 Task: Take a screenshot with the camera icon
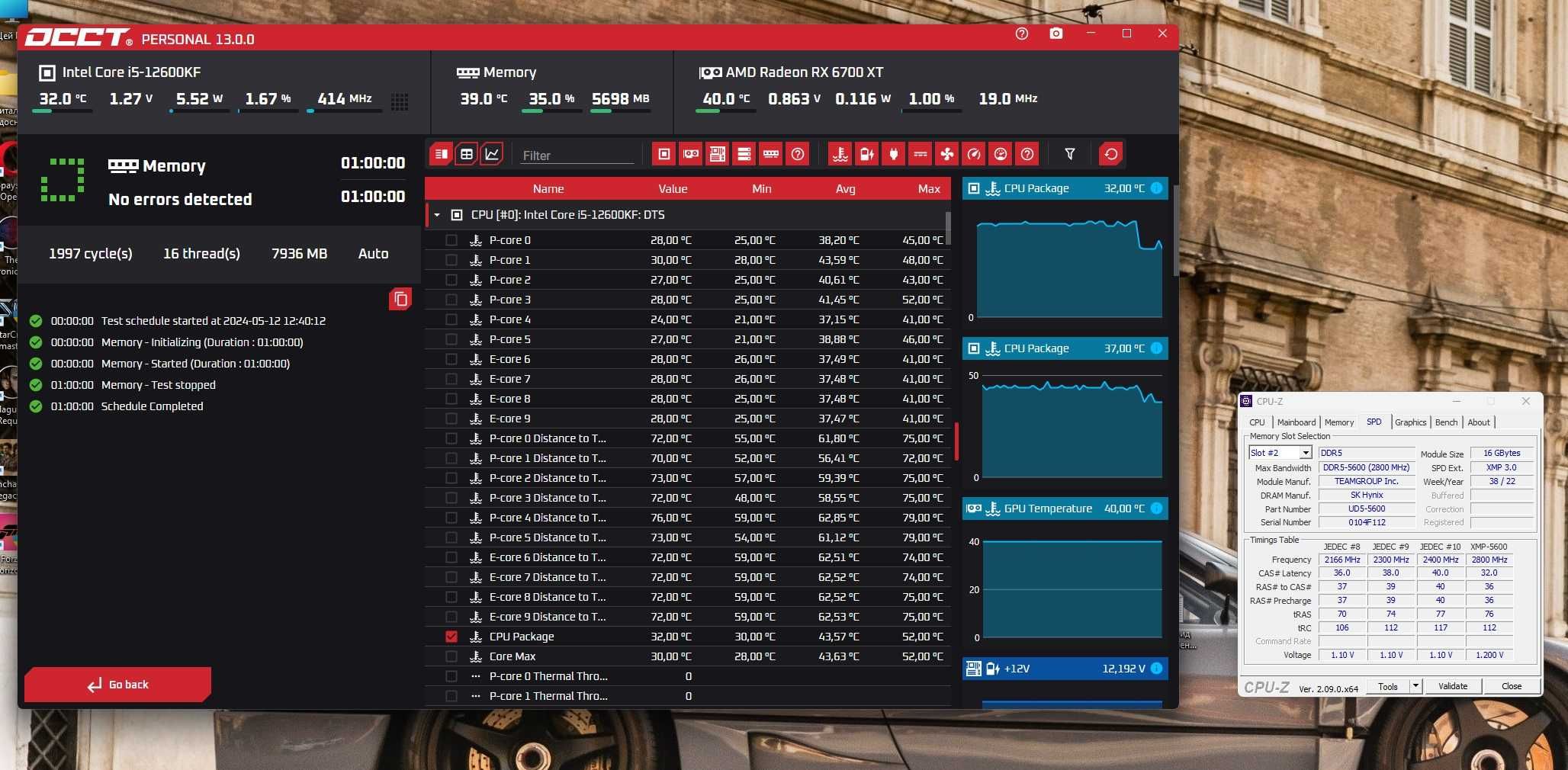[1056, 34]
